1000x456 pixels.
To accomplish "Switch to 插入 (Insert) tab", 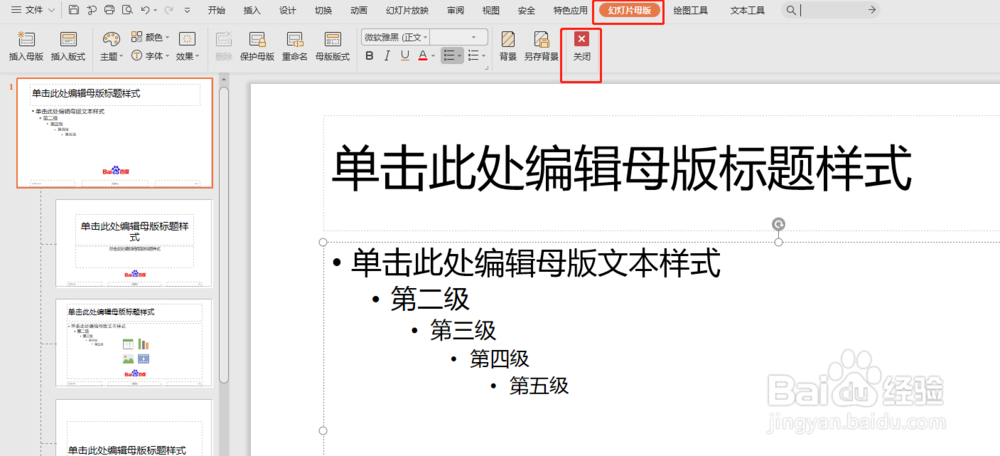I will point(252,10).
